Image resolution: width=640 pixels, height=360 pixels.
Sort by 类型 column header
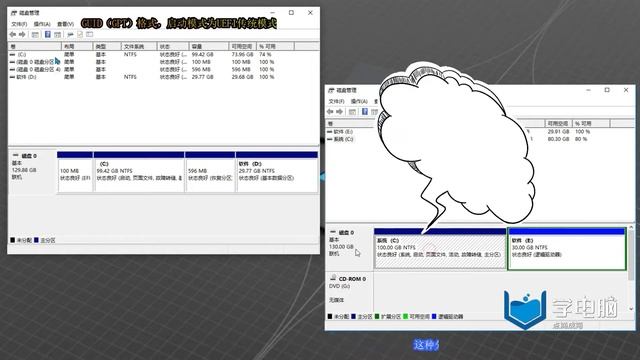(x=107, y=47)
